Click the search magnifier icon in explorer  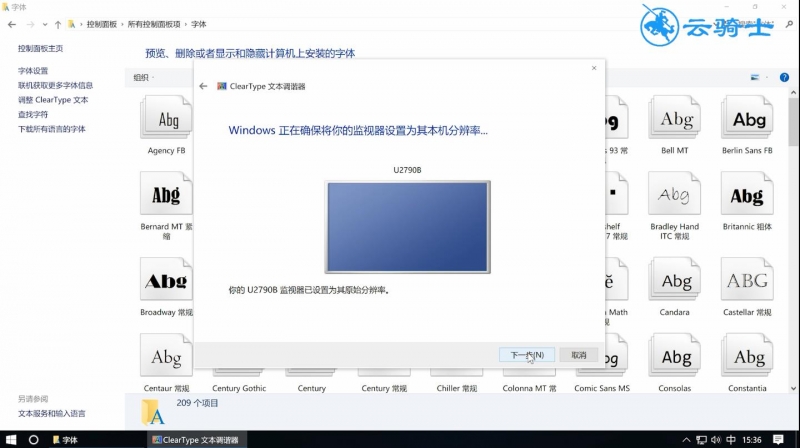coord(789,24)
